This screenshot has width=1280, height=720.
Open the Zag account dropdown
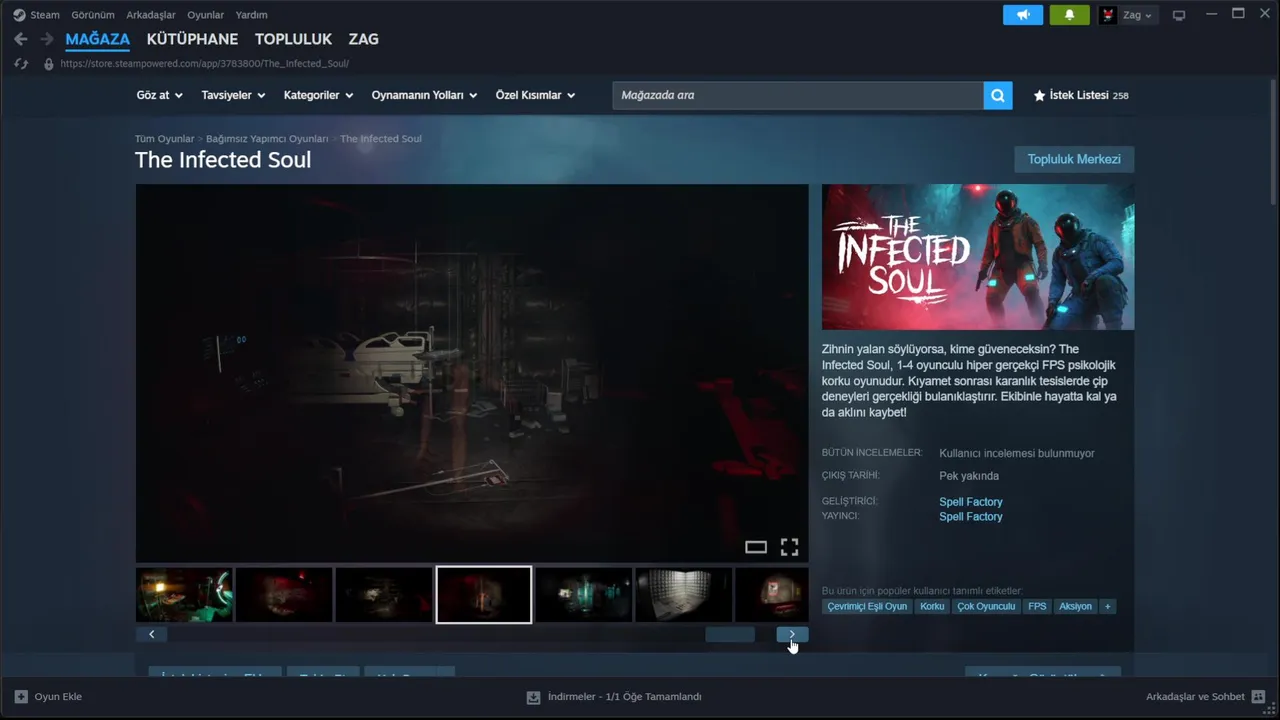1137,15
